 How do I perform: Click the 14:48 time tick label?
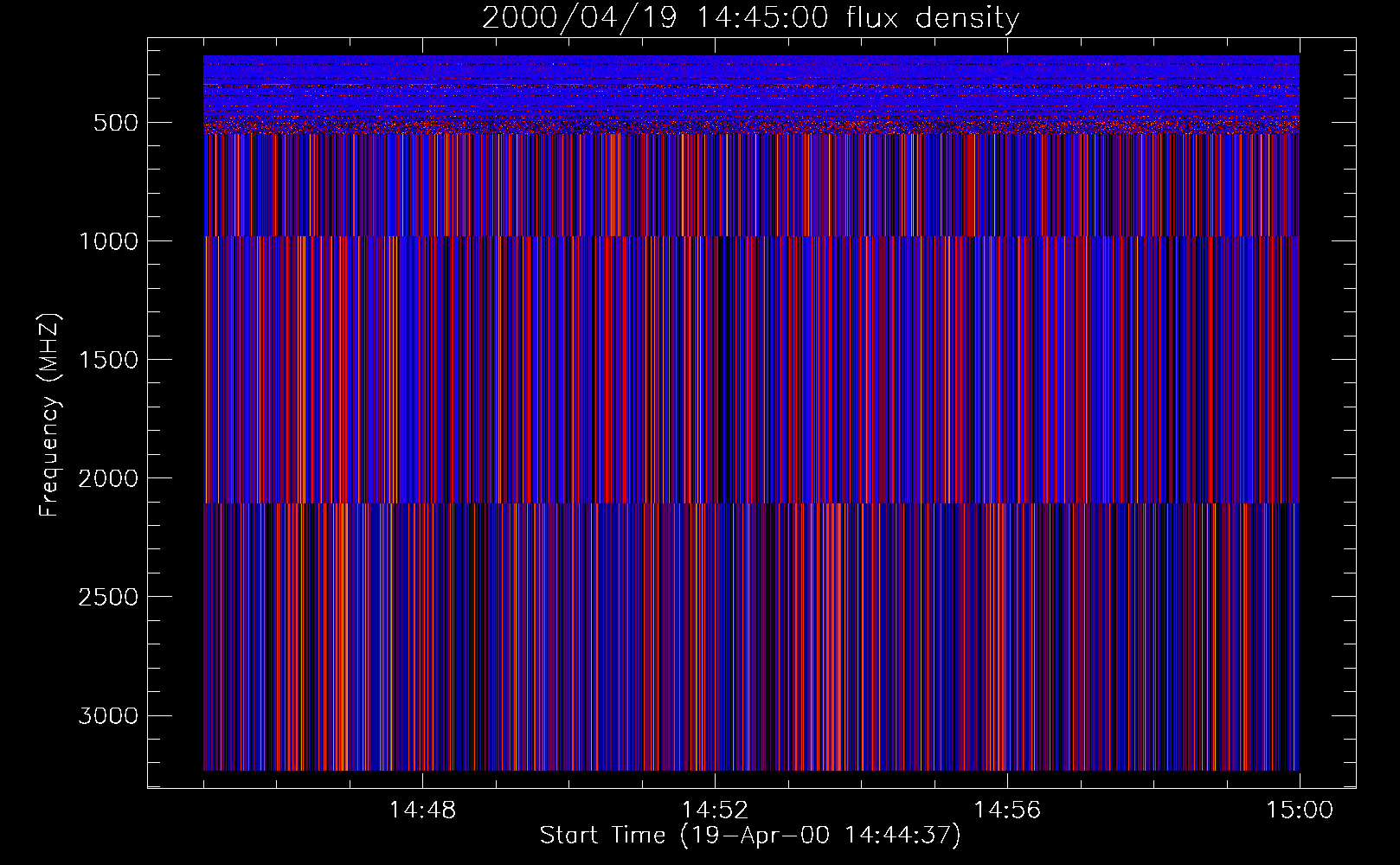tap(422, 811)
